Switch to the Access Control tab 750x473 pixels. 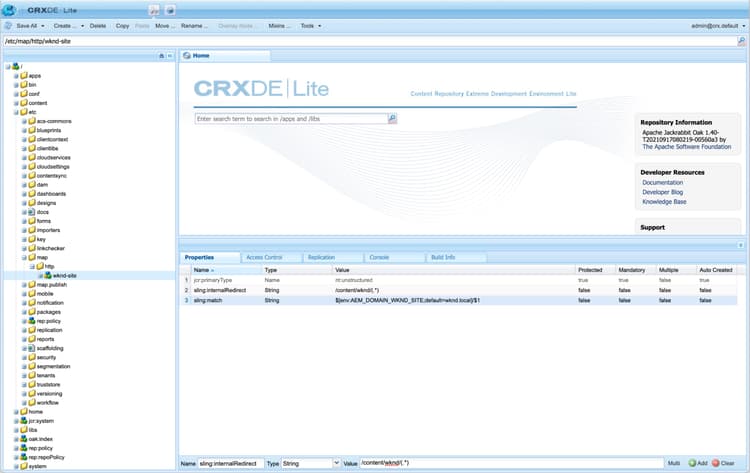tap(271, 257)
